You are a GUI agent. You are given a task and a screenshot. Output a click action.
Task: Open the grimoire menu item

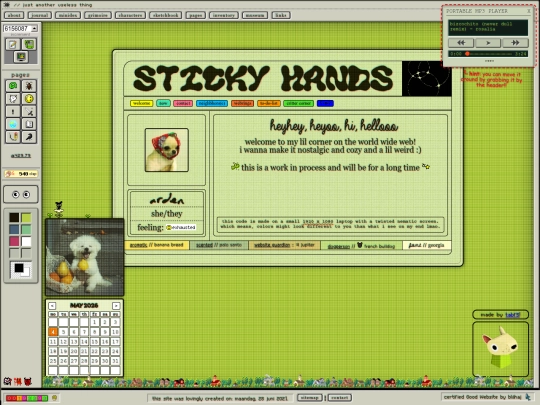(98, 15)
